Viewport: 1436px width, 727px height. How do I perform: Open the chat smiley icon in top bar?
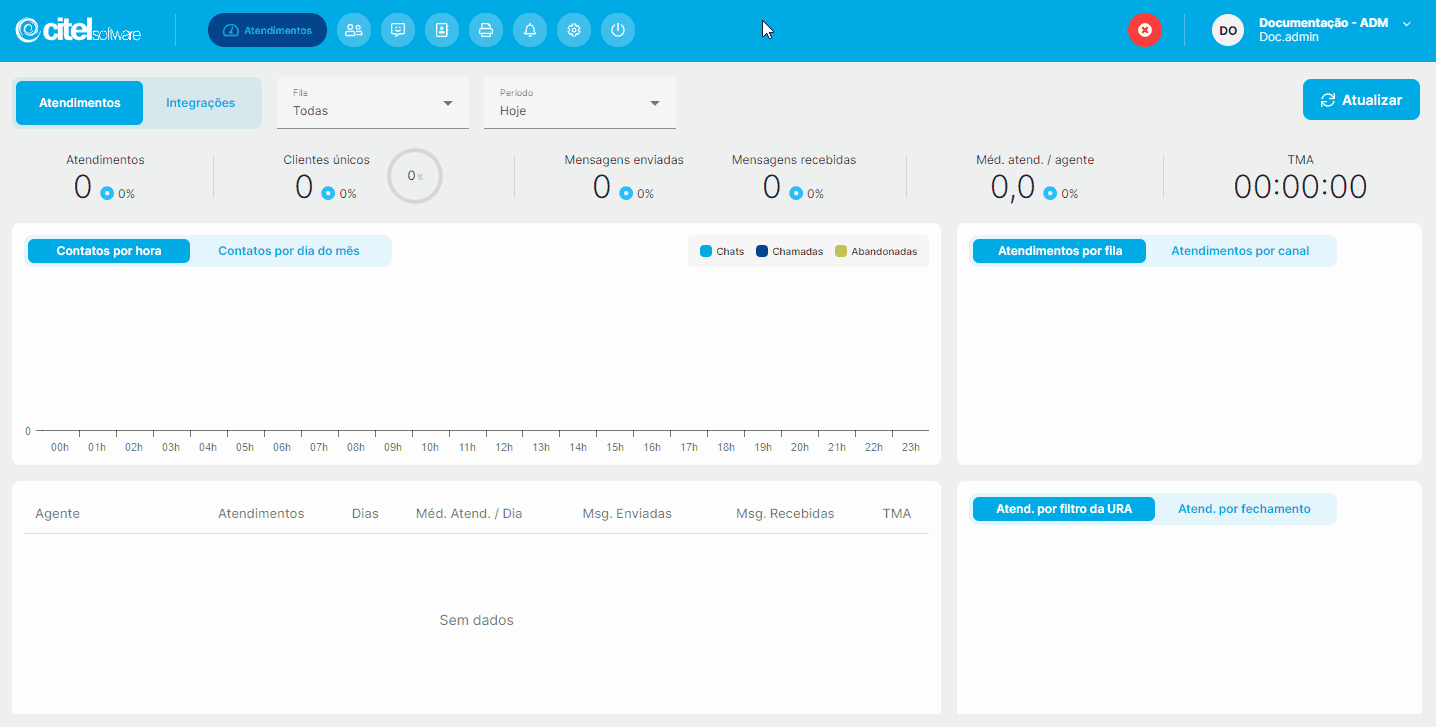pyautogui.click(x=398, y=30)
